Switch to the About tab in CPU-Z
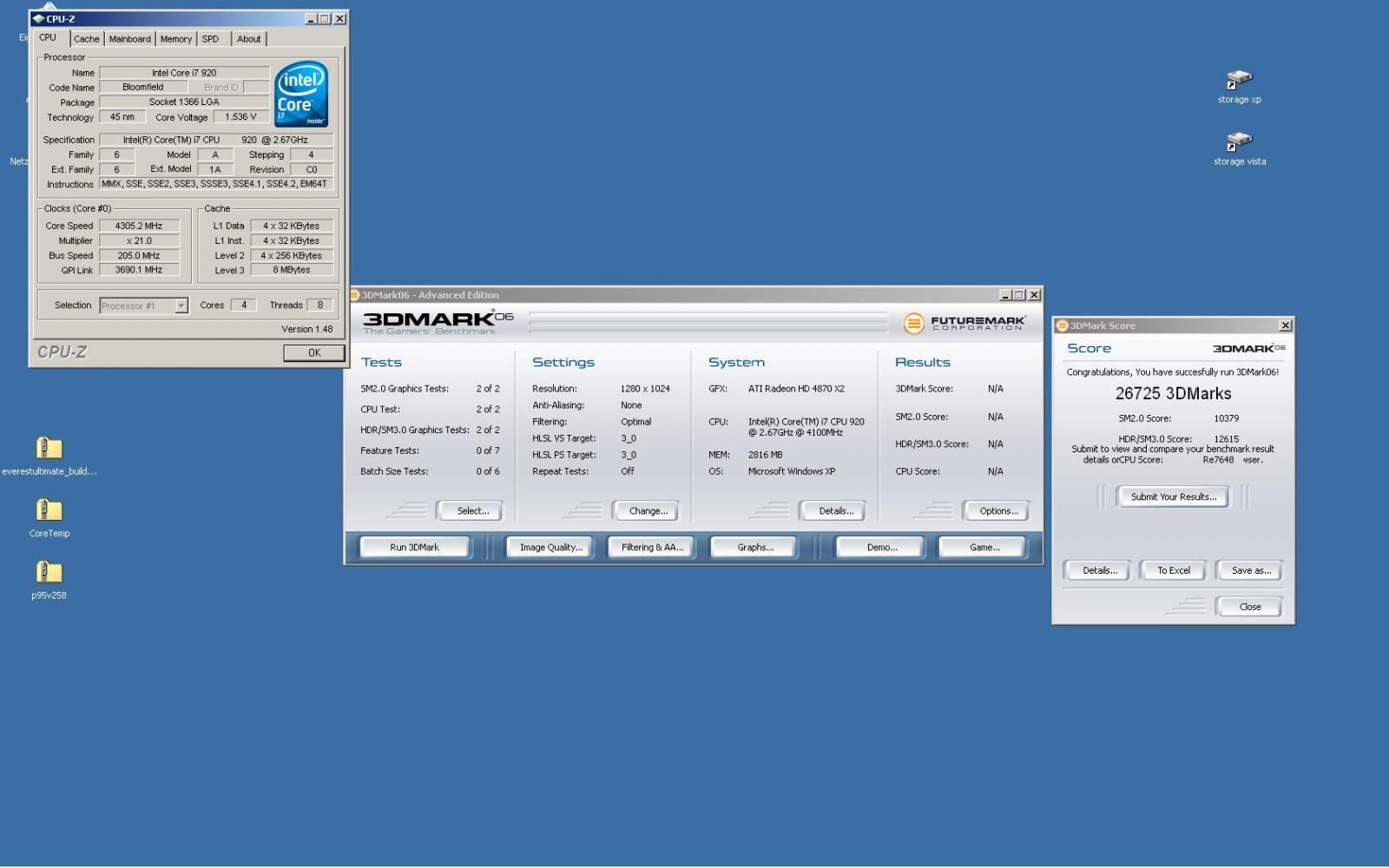Screen dimensions: 1389x868 248,39
